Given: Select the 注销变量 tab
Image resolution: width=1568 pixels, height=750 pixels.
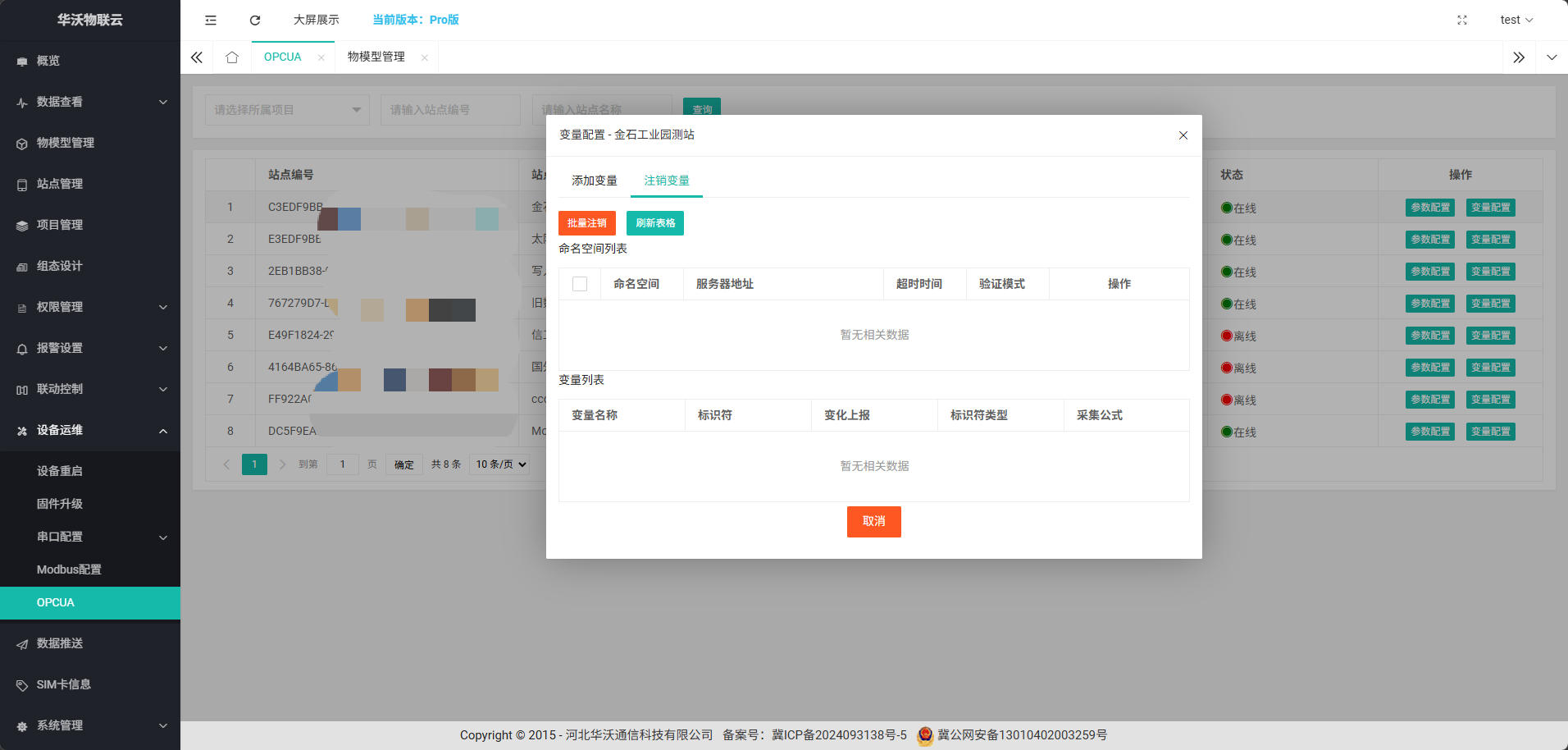Looking at the screenshot, I should pyautogui.click(x=666, y=181).
